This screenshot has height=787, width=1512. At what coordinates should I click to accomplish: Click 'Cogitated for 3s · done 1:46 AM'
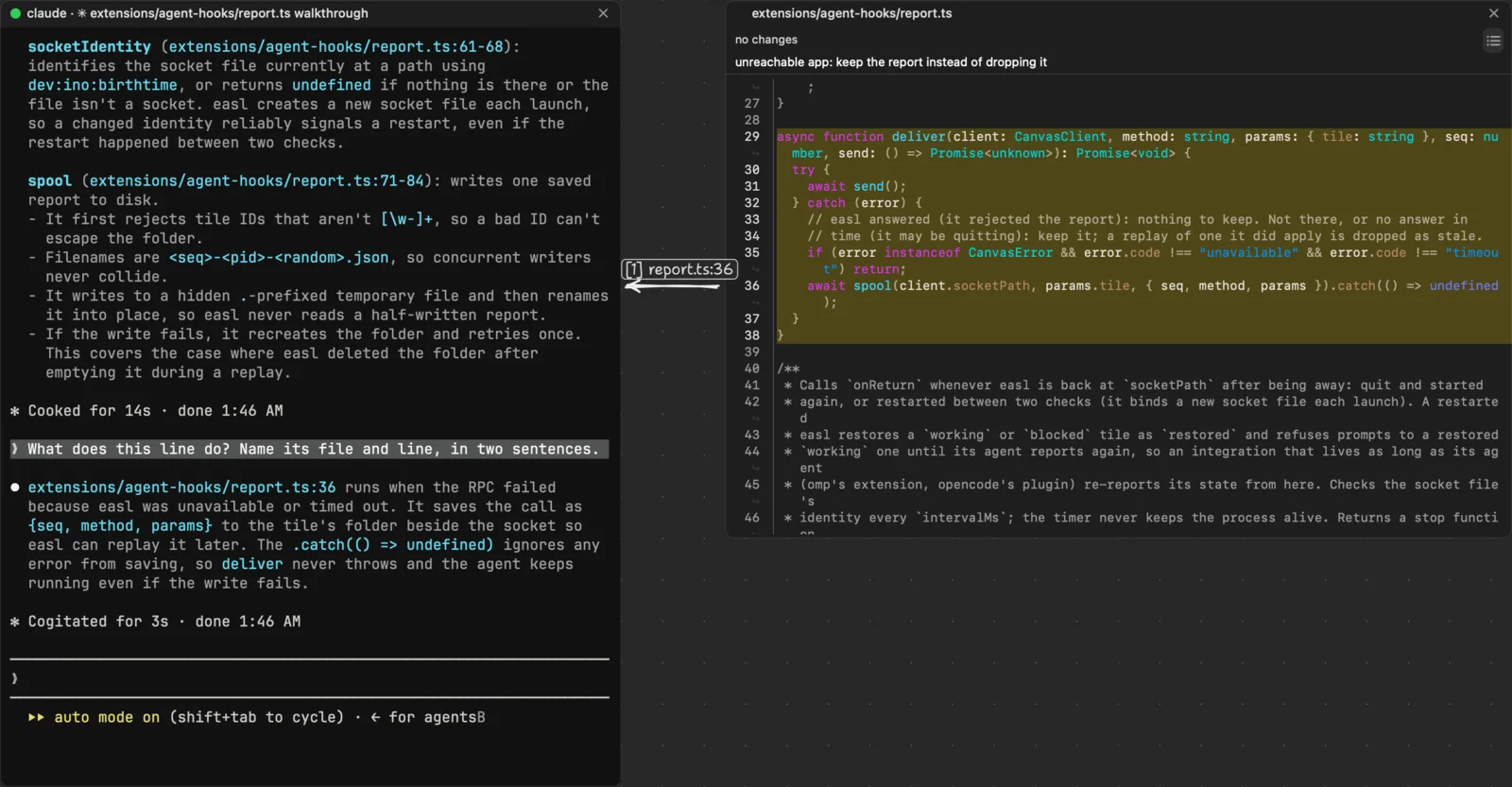[x=155, y=621]
